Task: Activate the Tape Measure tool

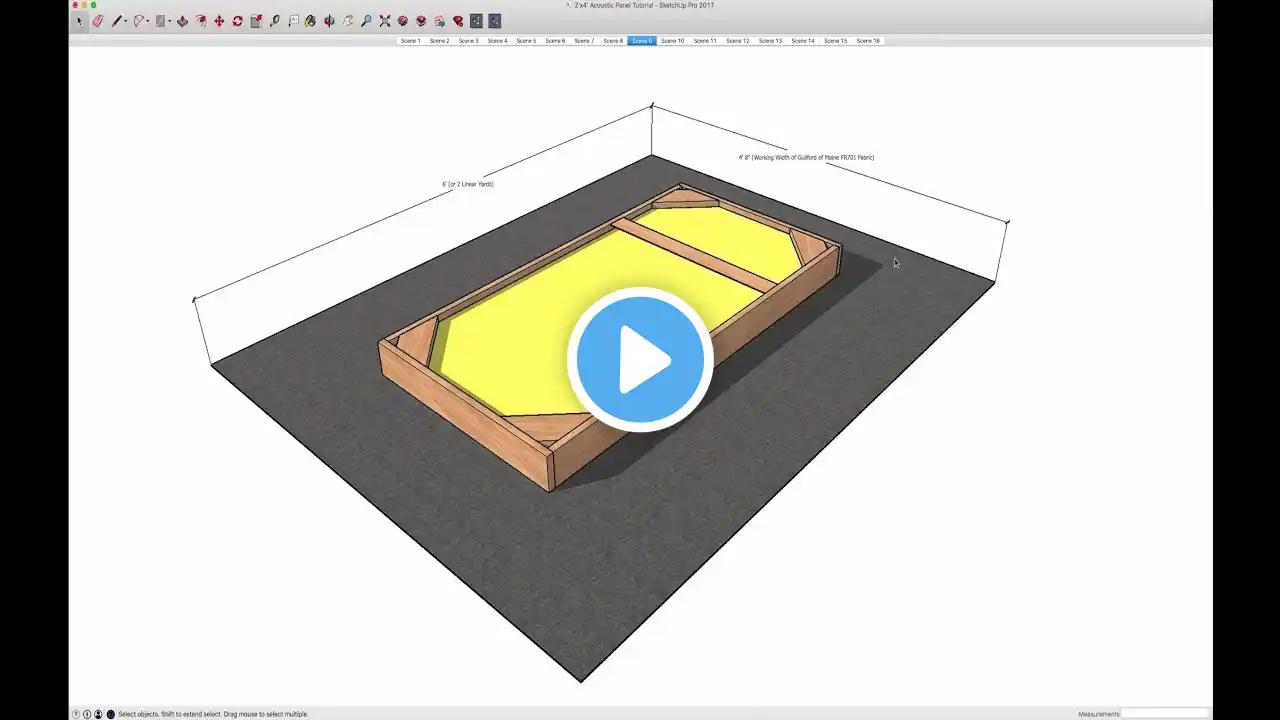Action: click(274, 20)
